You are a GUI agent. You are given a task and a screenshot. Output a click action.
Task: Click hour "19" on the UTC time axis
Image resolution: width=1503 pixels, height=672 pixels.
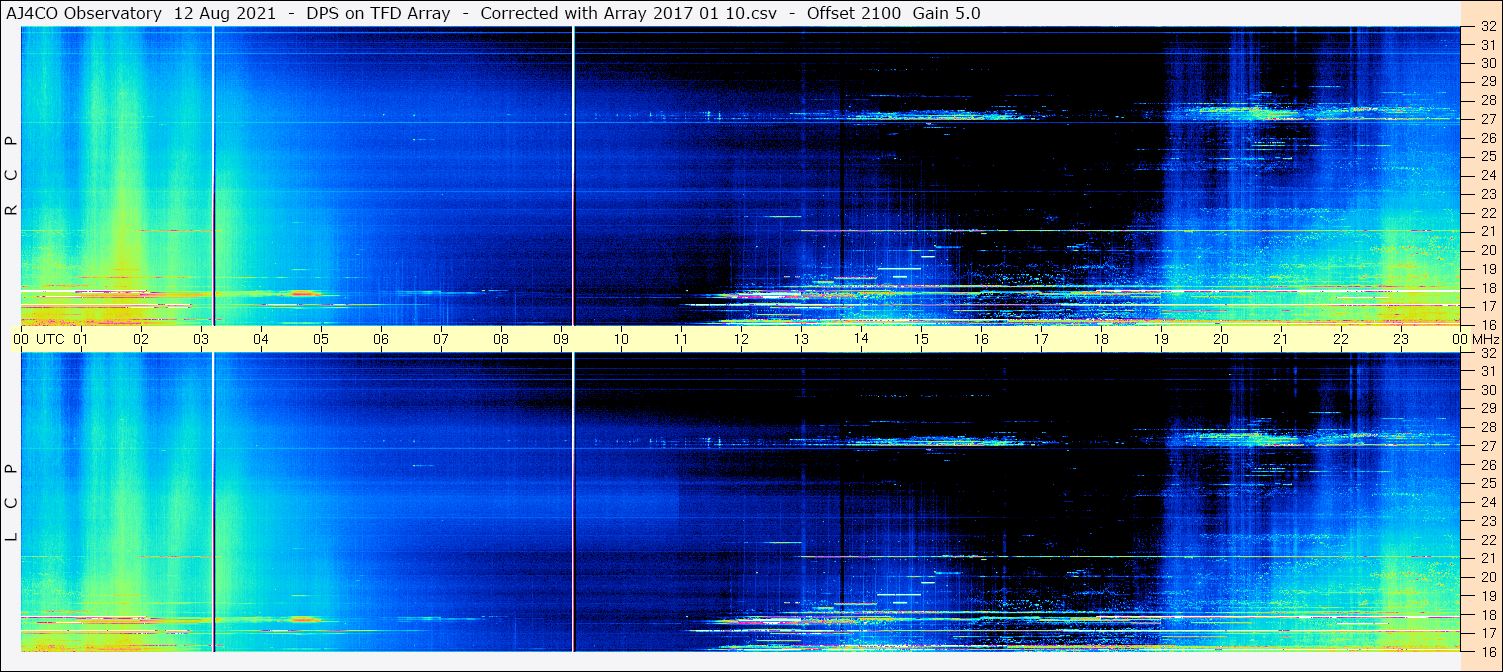point(1161,339)
